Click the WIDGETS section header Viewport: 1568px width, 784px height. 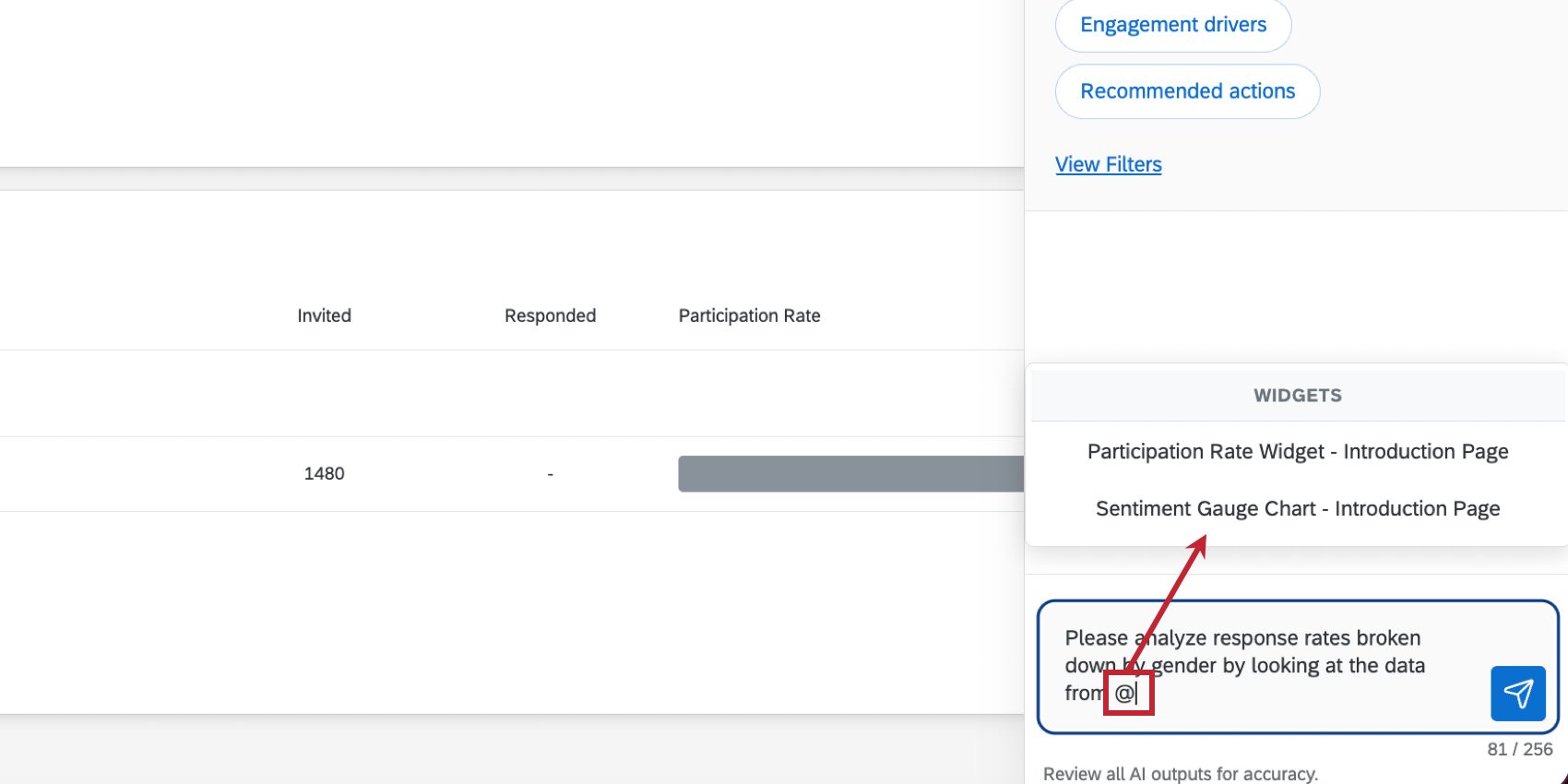(x=1297, y=396)
